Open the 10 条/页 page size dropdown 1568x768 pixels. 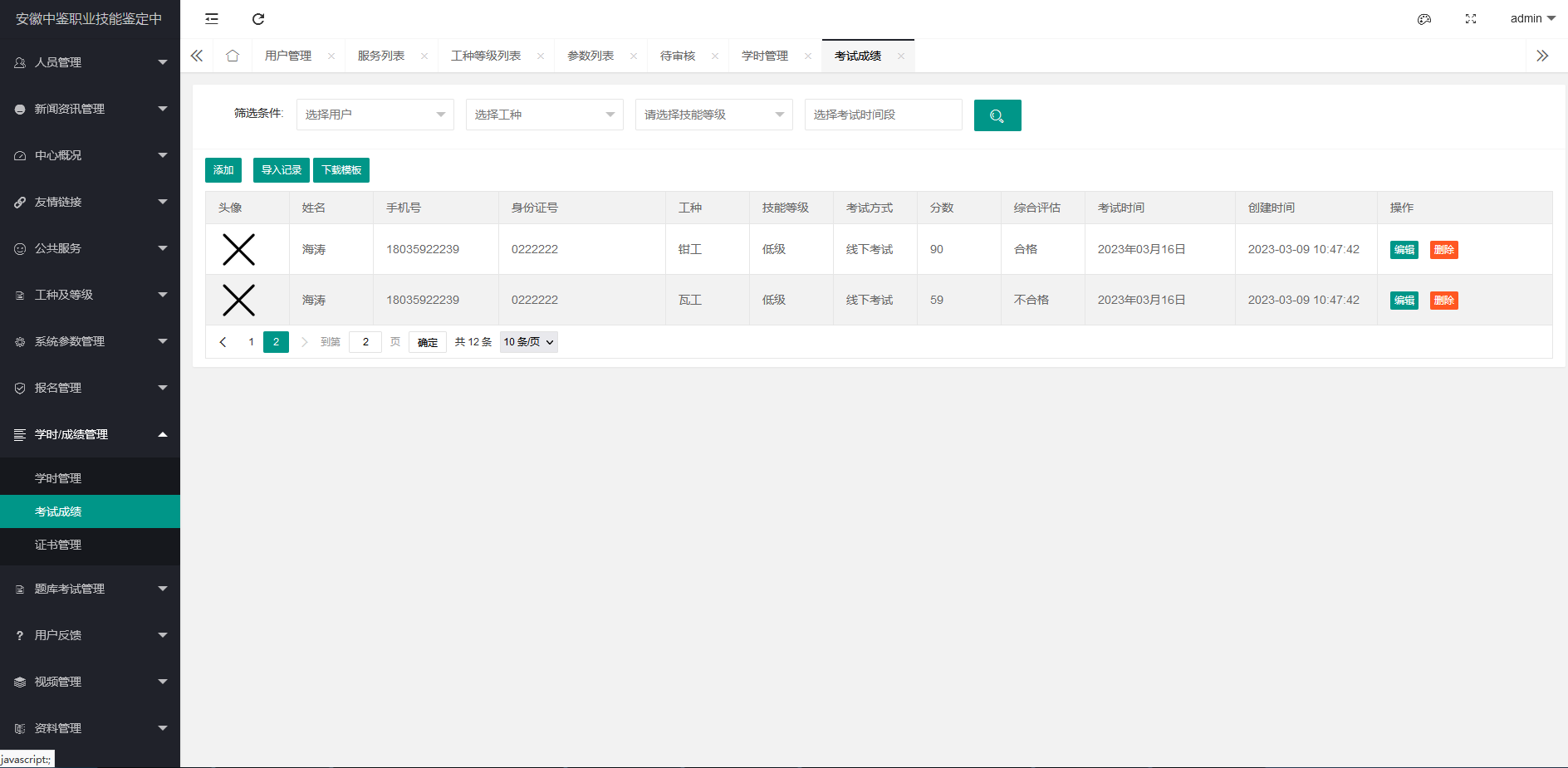[x=529, y=342]
